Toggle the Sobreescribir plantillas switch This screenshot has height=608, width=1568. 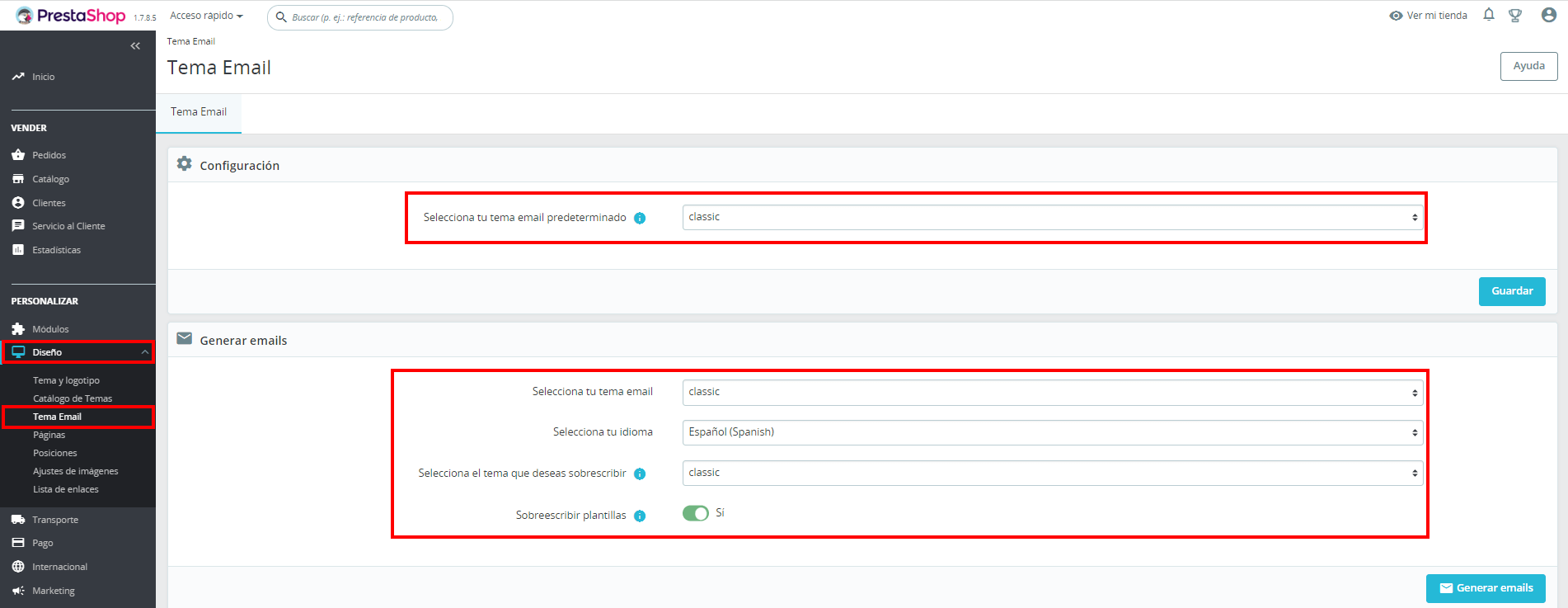click(x=696, y=513)
